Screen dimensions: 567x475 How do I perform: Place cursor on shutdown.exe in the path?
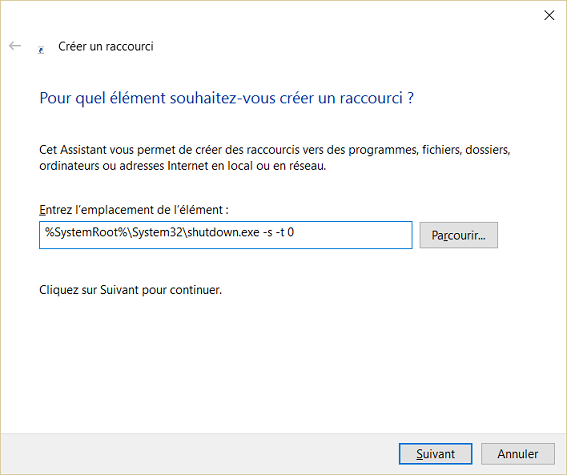click(x=222, y=232)
